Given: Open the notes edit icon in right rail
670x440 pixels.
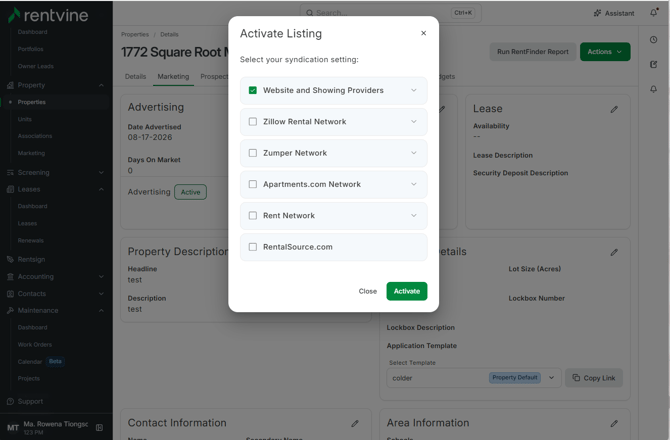Looking at the screenshot, I should point(654,65).
